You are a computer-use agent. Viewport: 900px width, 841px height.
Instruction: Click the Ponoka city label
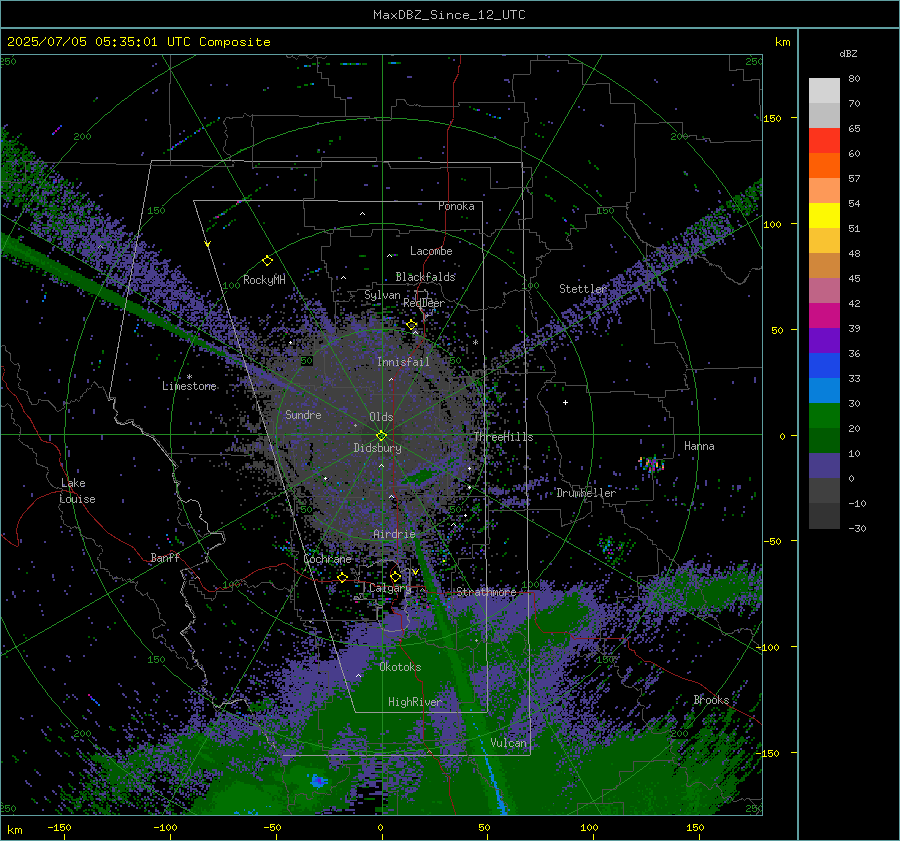point(456,206)
